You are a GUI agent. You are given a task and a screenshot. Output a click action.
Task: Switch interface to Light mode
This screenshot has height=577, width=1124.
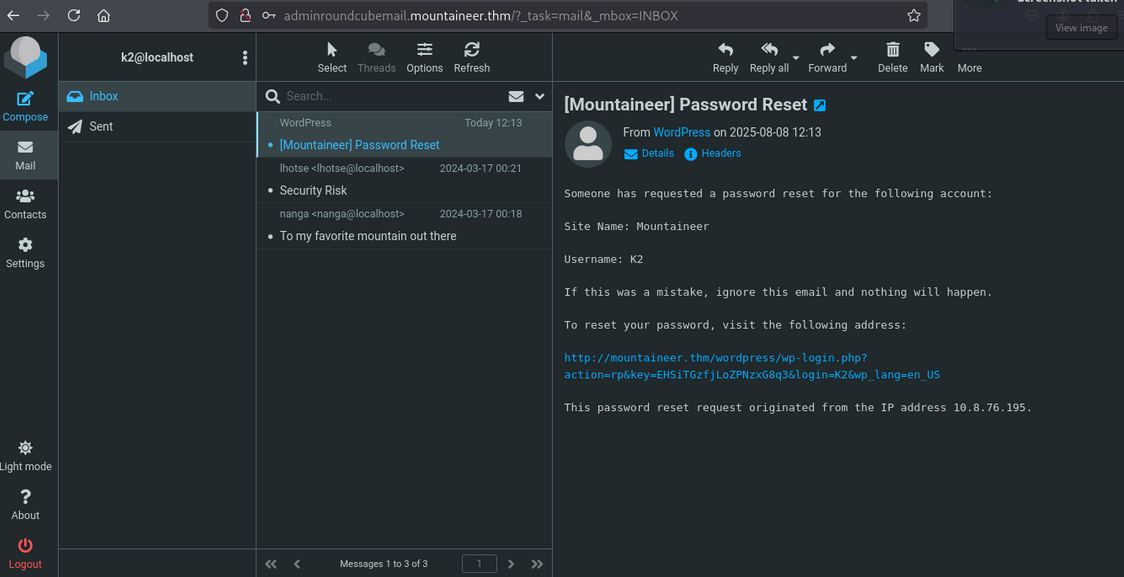(x=25, y=448)
